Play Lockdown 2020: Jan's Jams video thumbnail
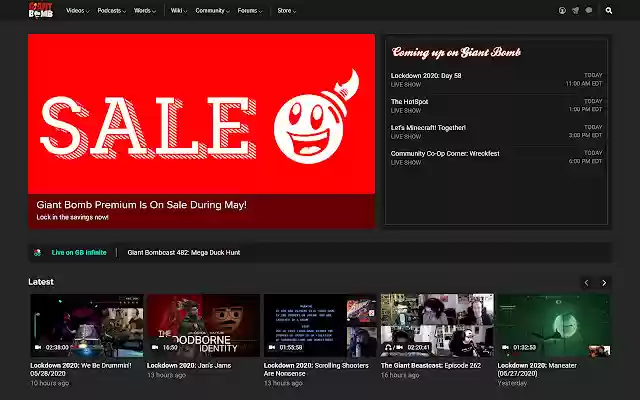Screen dimensions: 640x400 [203, 326]
